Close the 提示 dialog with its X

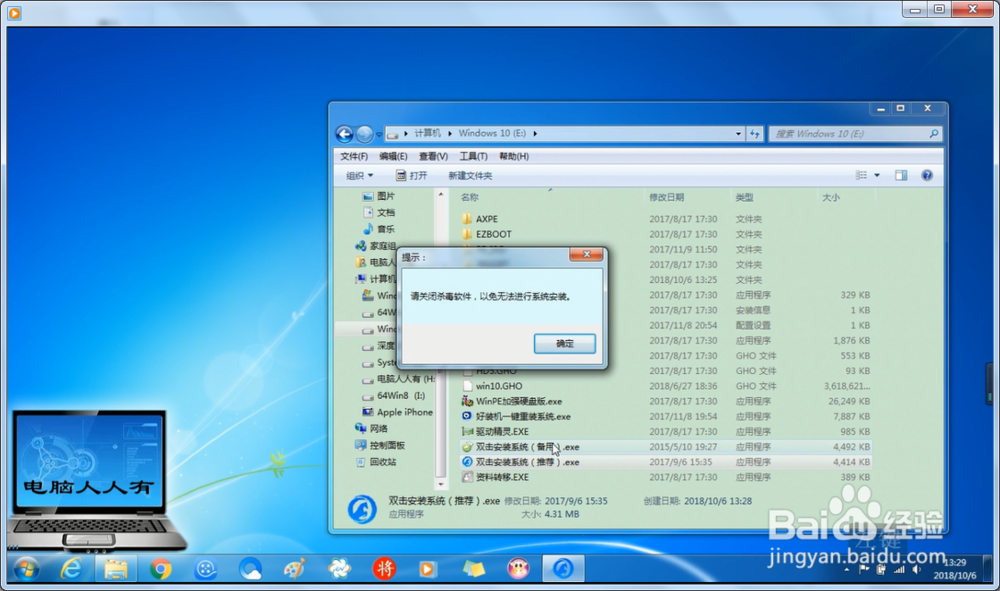tap(586, 254)
